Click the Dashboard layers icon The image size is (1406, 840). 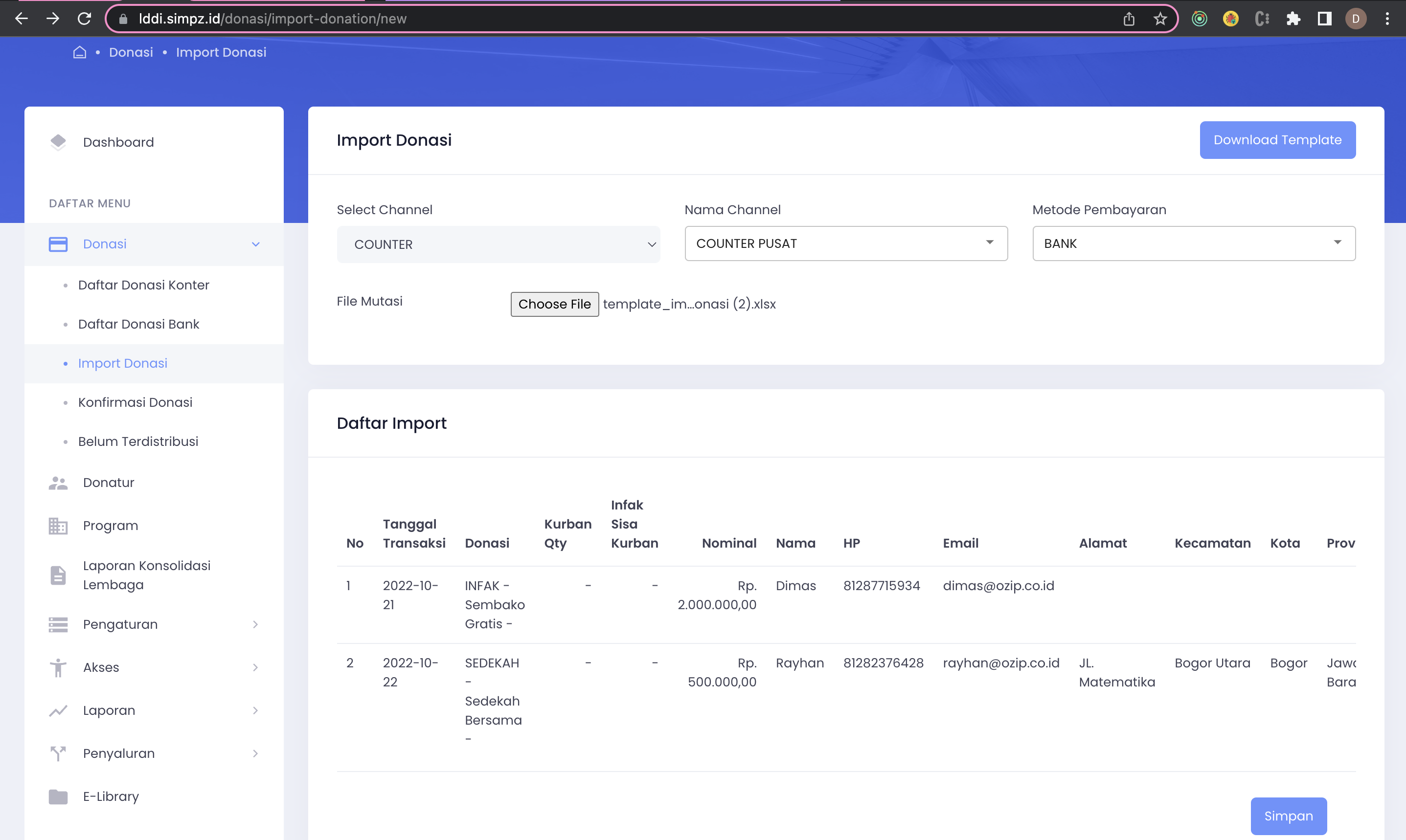pyautogui.click(x=58, y=142)
